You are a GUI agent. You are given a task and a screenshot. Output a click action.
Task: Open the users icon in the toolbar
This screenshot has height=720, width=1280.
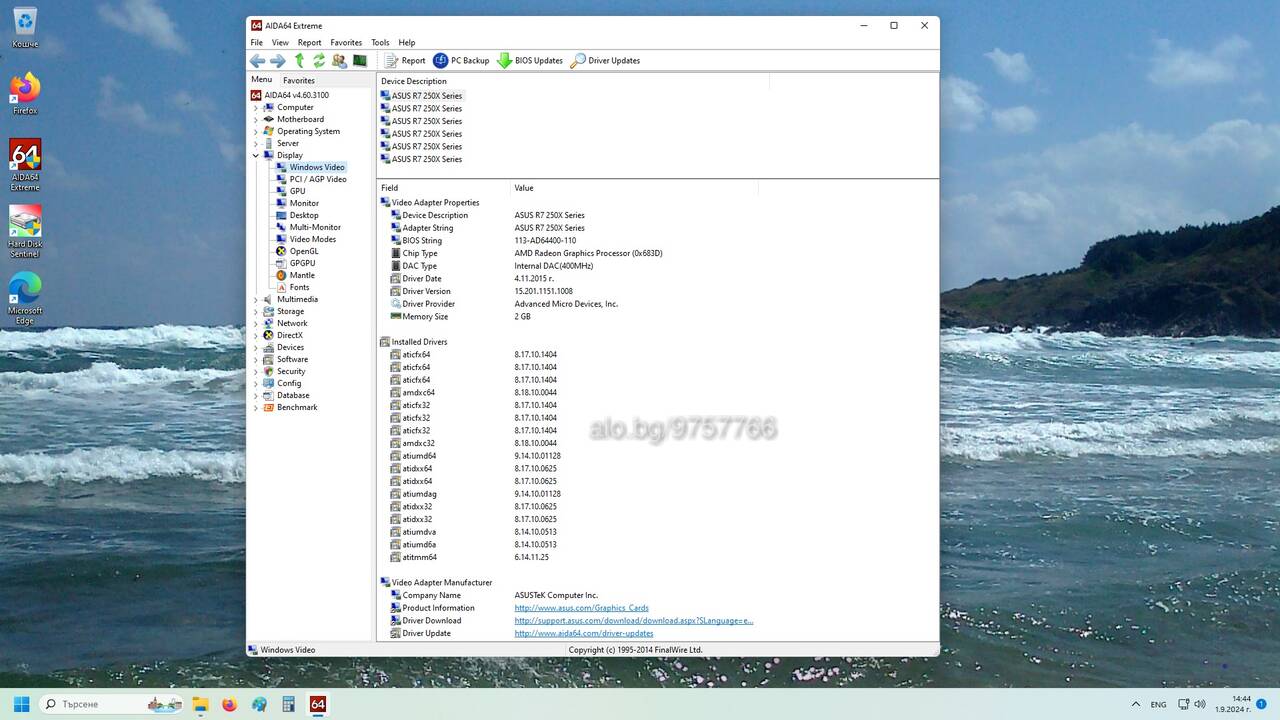pos(339,61)
